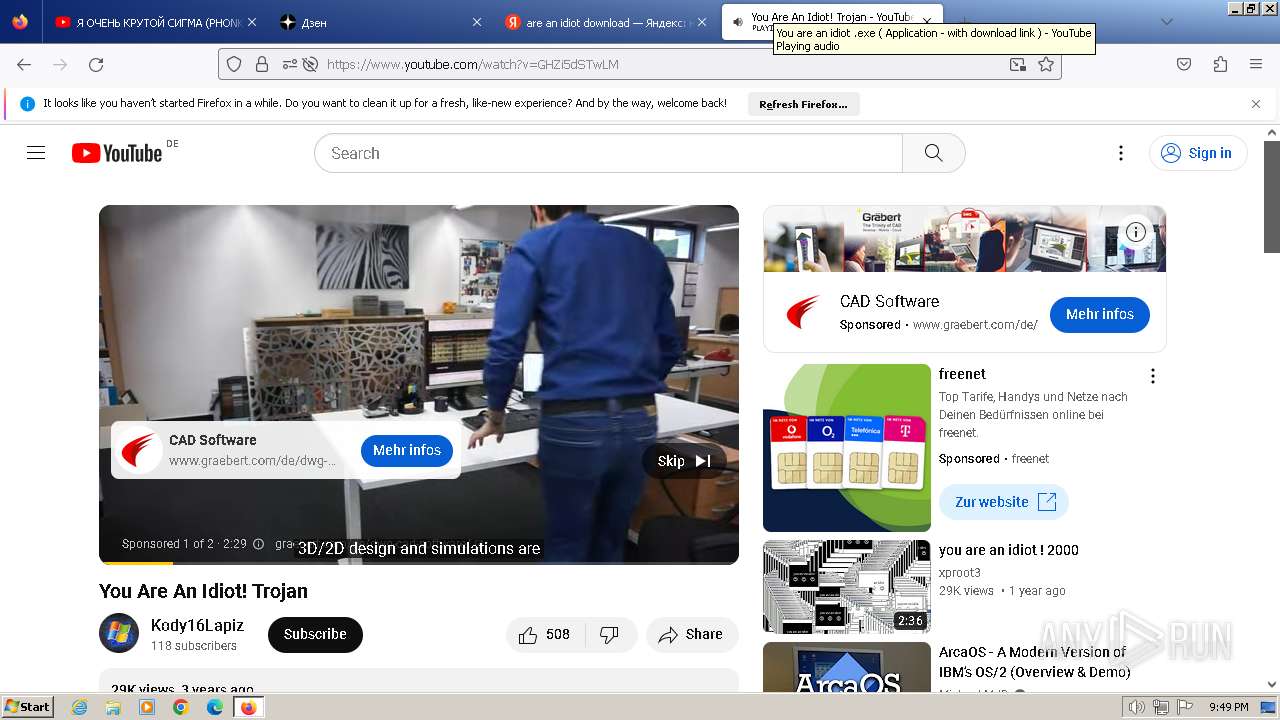Open ad info icon on CAD Software banner

pyautogui.click(x=1136, y=232)
